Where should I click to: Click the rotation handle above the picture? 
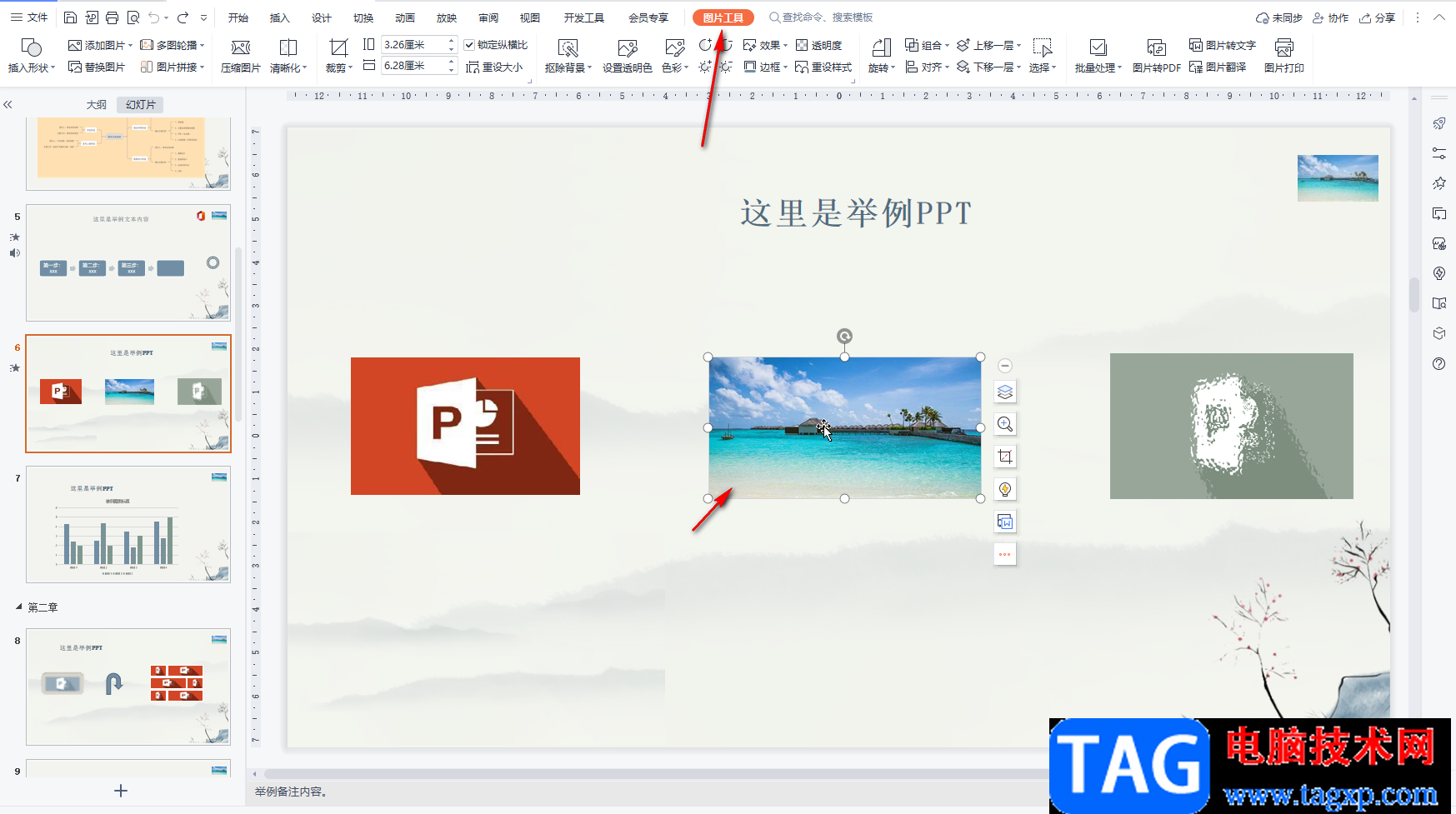(844, 337)
